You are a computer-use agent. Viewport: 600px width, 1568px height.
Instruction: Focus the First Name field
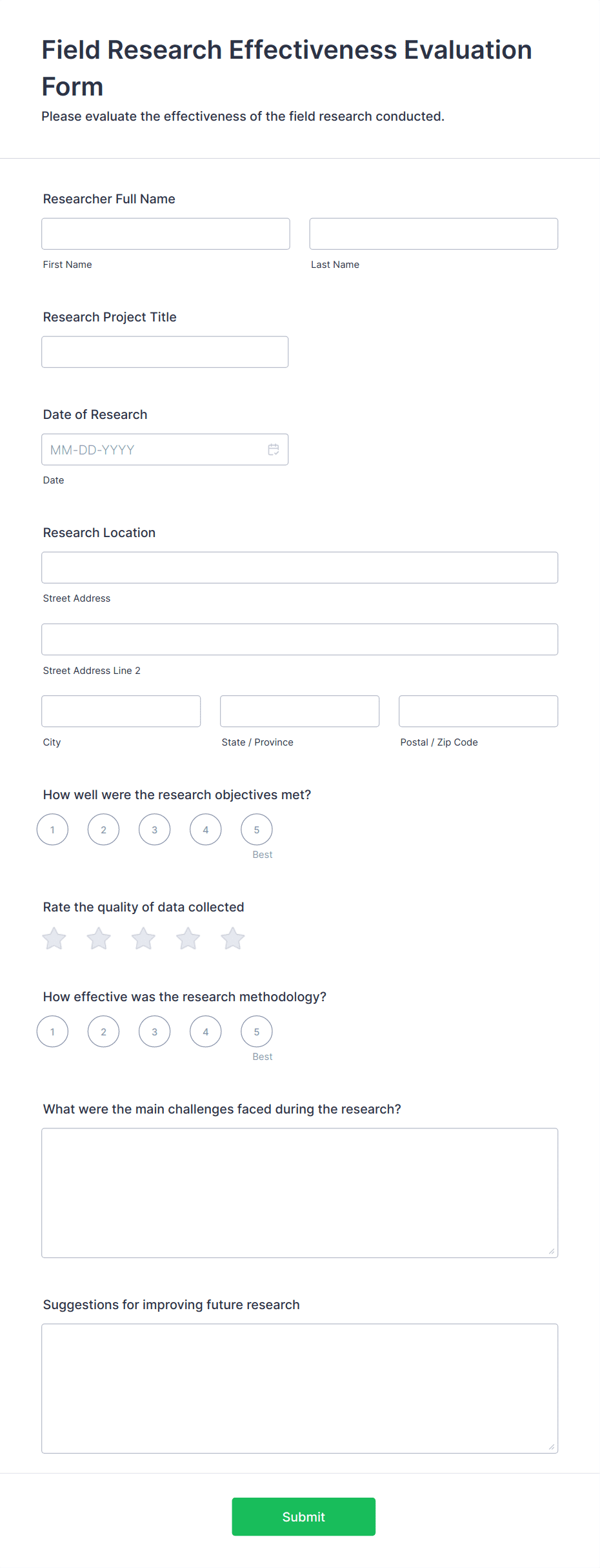pos(166,234)
